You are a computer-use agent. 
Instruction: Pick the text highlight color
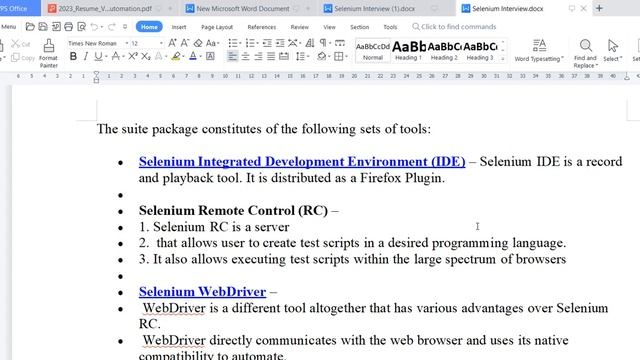(176, 56)
